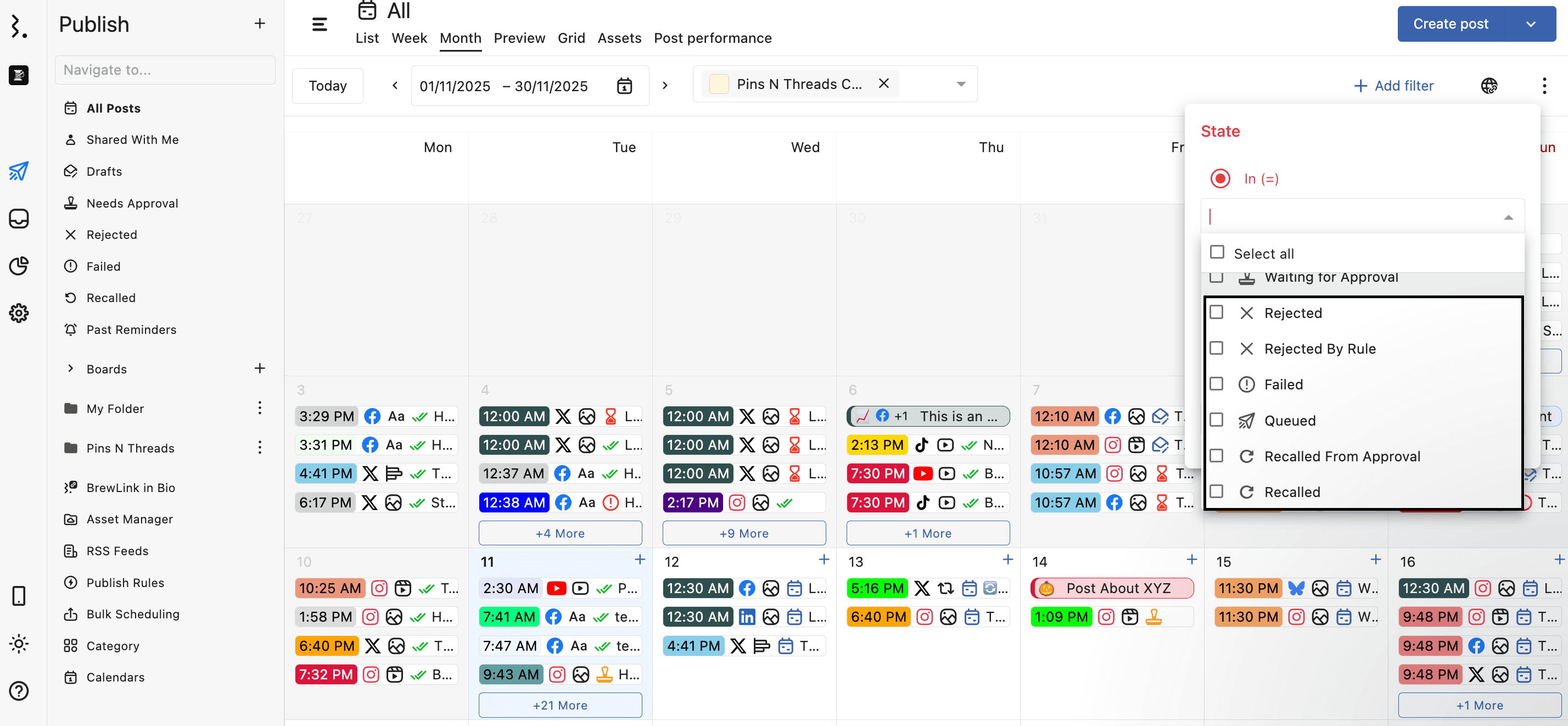
Task: Expand the Boards section chevron
Action: [71, 368]
